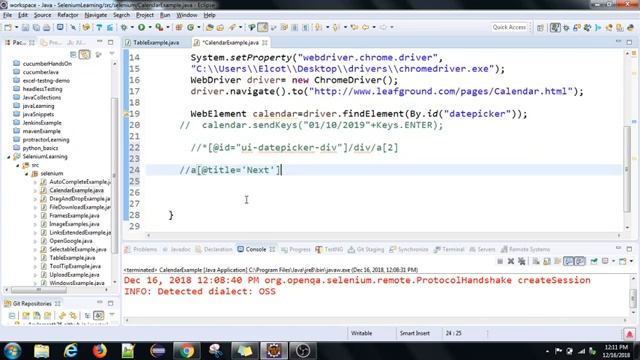Screen dimensions: 640x360
Task: Click the editor vertical scrollbar
Action: (x=627, y=169)
